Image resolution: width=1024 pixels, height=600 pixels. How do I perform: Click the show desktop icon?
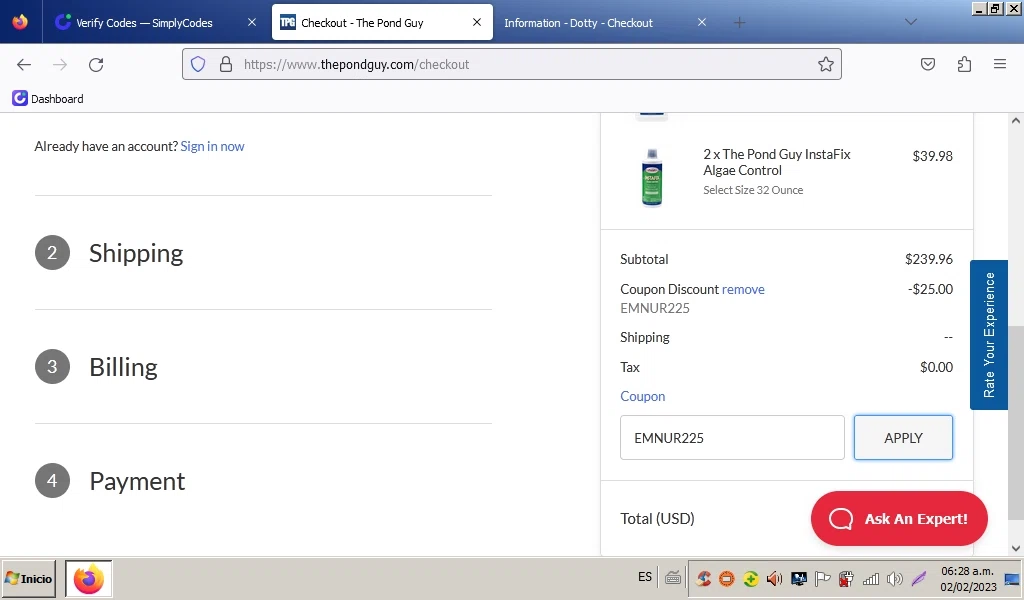[x=1012, y=579]
